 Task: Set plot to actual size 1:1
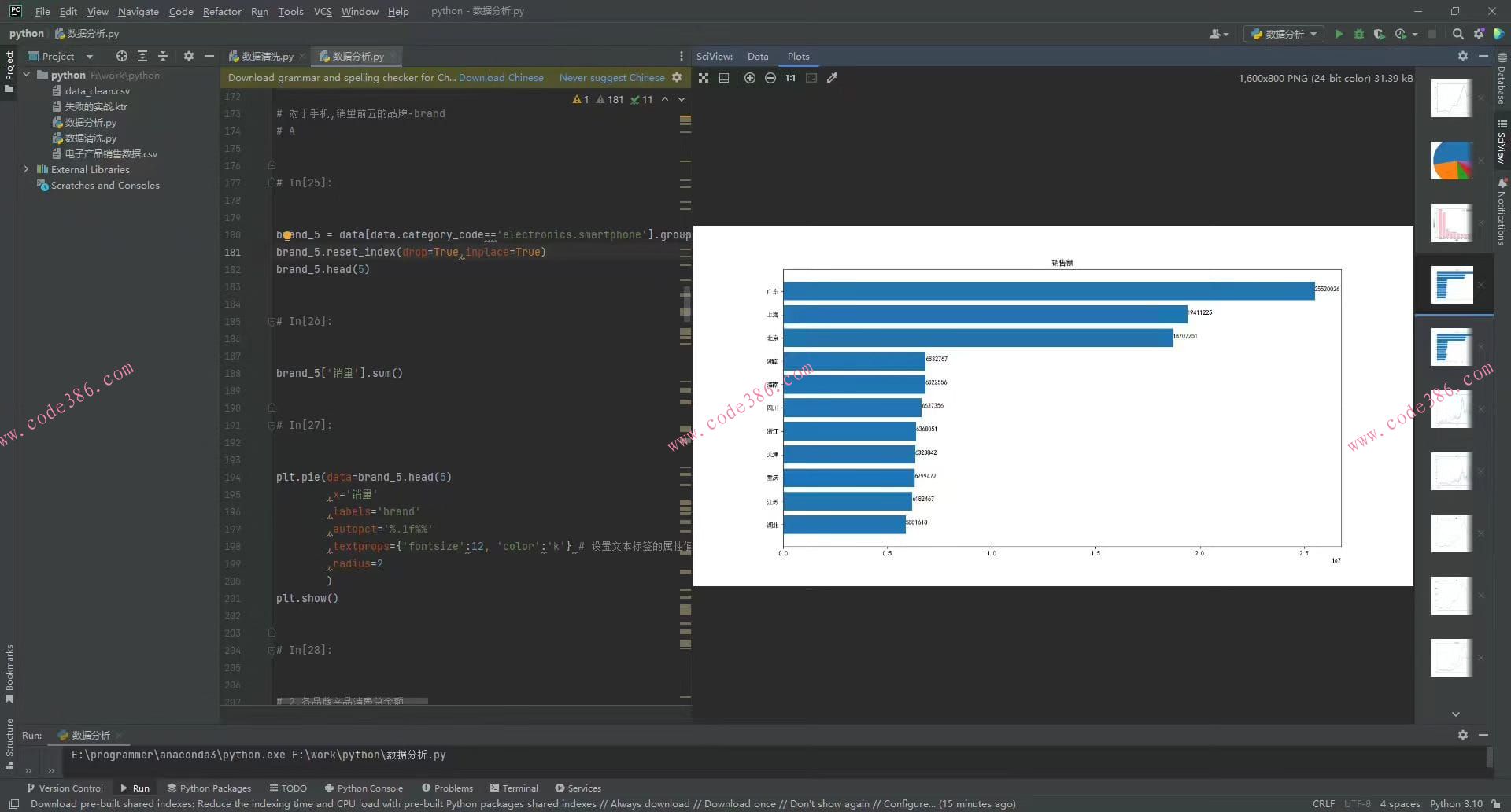790,78
